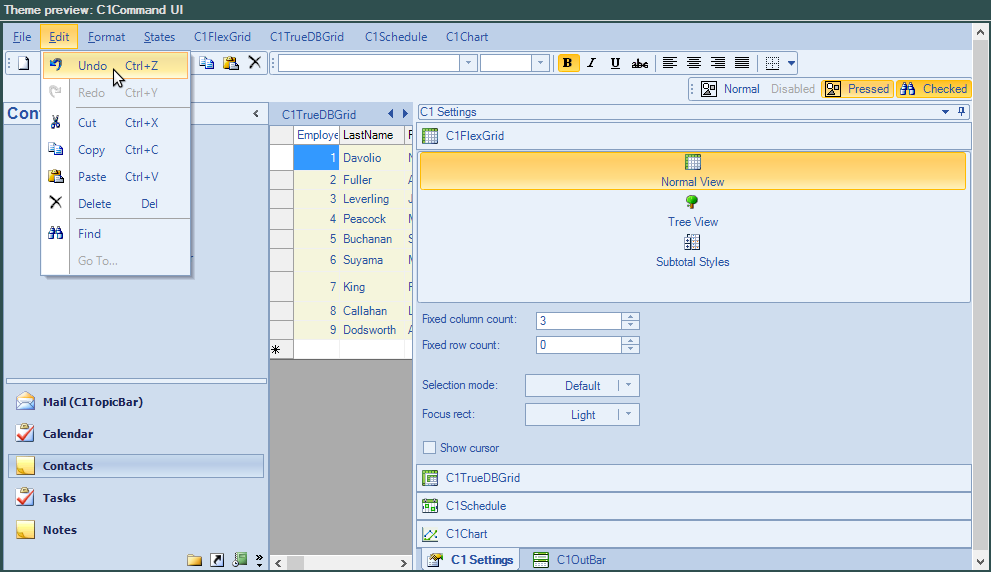
Task: Click the Justify alignment icon
Action: pyautogui.click(x=742, y=63)
